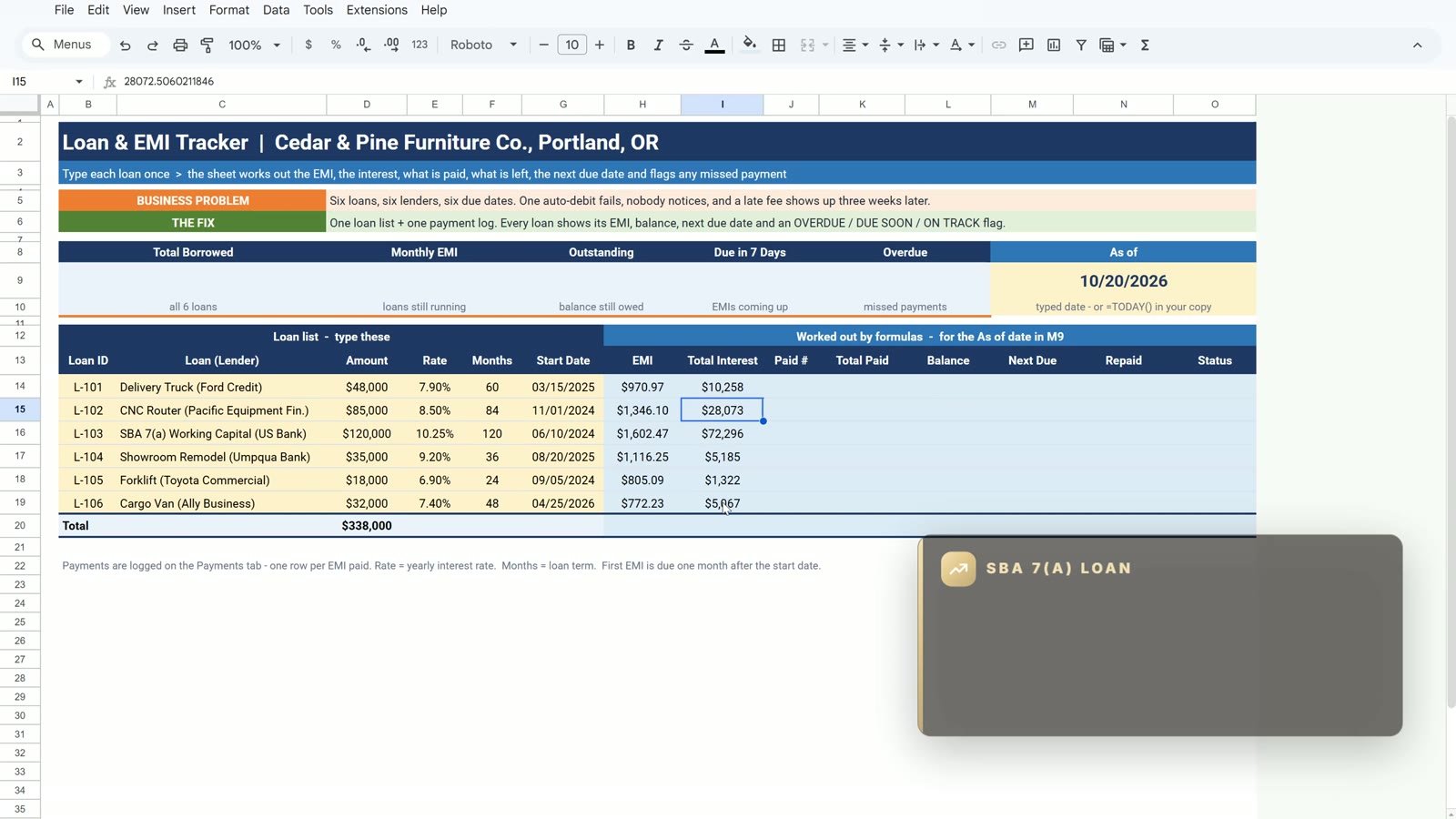The width and height of the screenshot is (1456, 819).
Task: Open text wrapping dropdown
Action: [x=926, y=45]
